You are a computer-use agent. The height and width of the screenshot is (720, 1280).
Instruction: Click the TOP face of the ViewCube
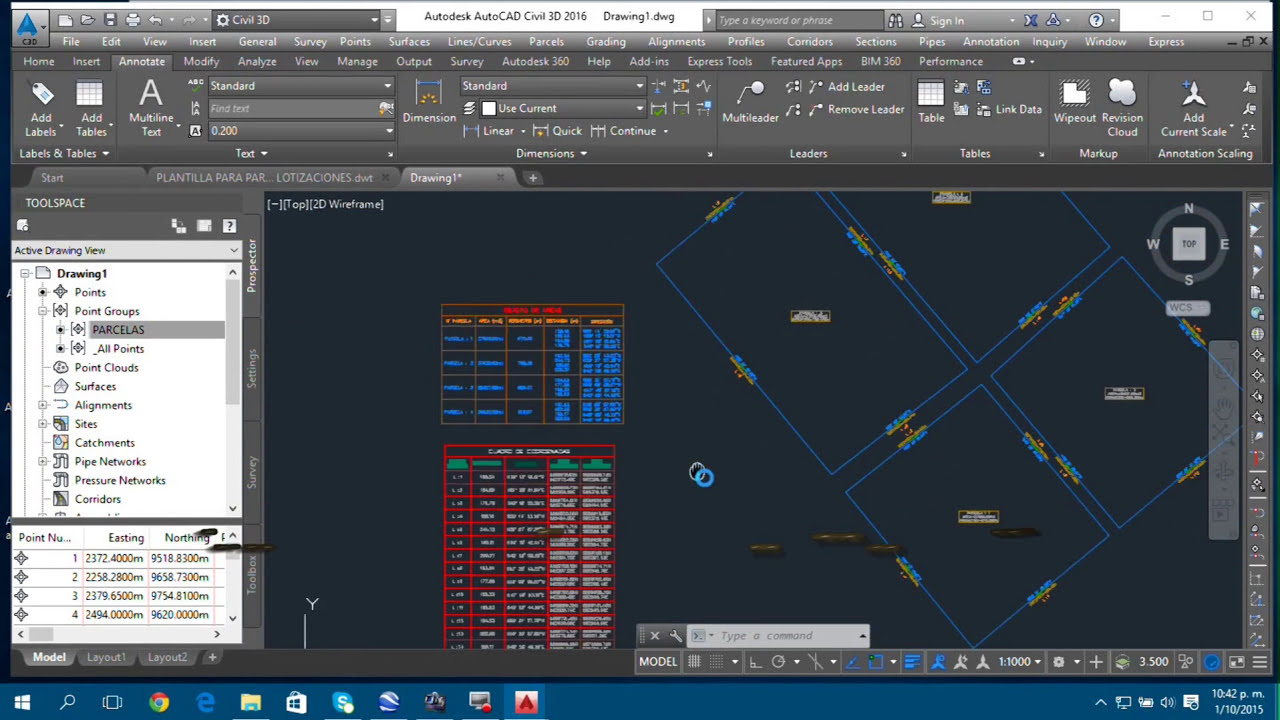coord(1189,244)
